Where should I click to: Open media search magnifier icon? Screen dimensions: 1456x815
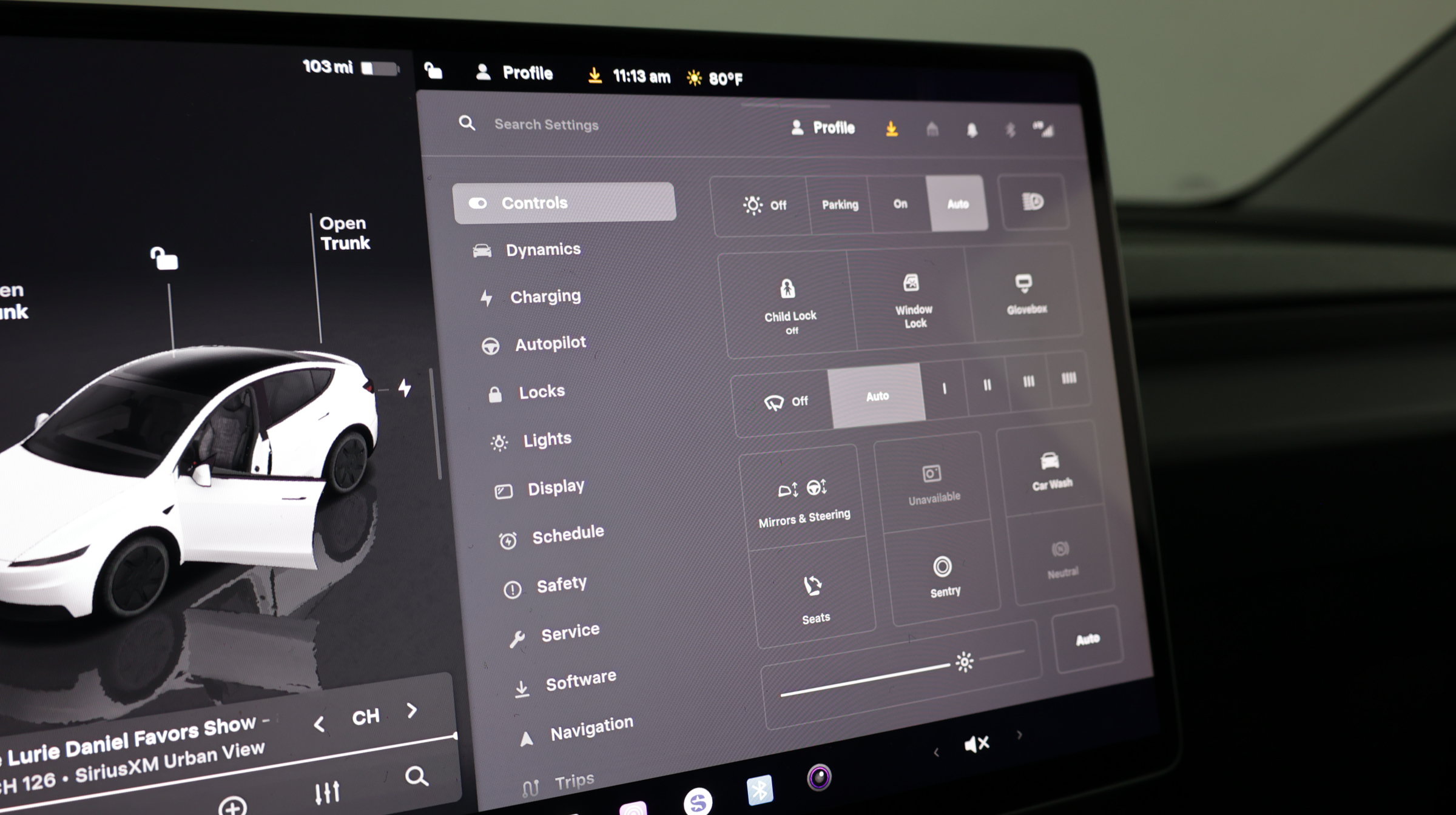coord(416,776)
